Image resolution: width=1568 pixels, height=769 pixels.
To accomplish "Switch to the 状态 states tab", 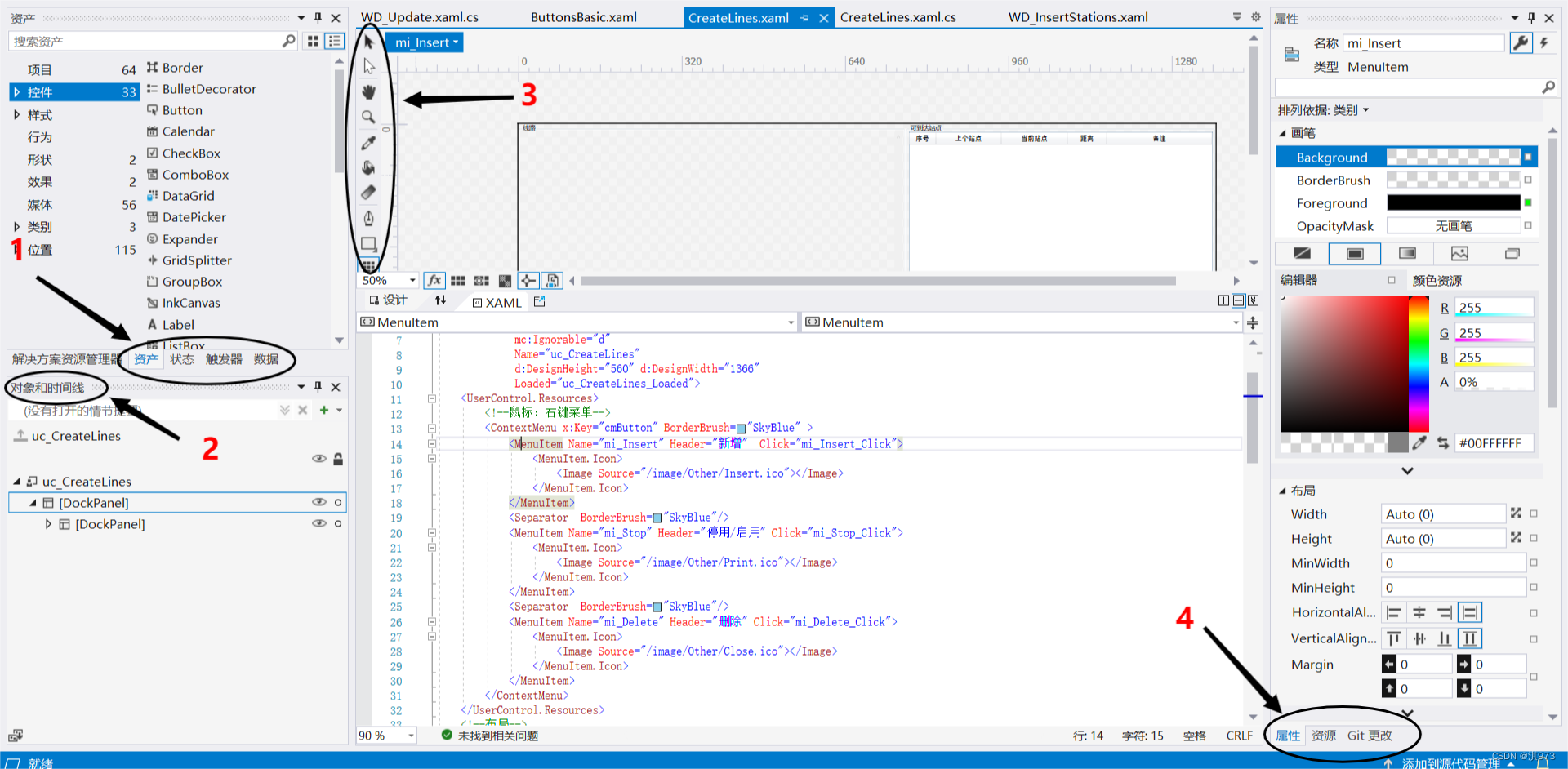I will tap(182, 359).
